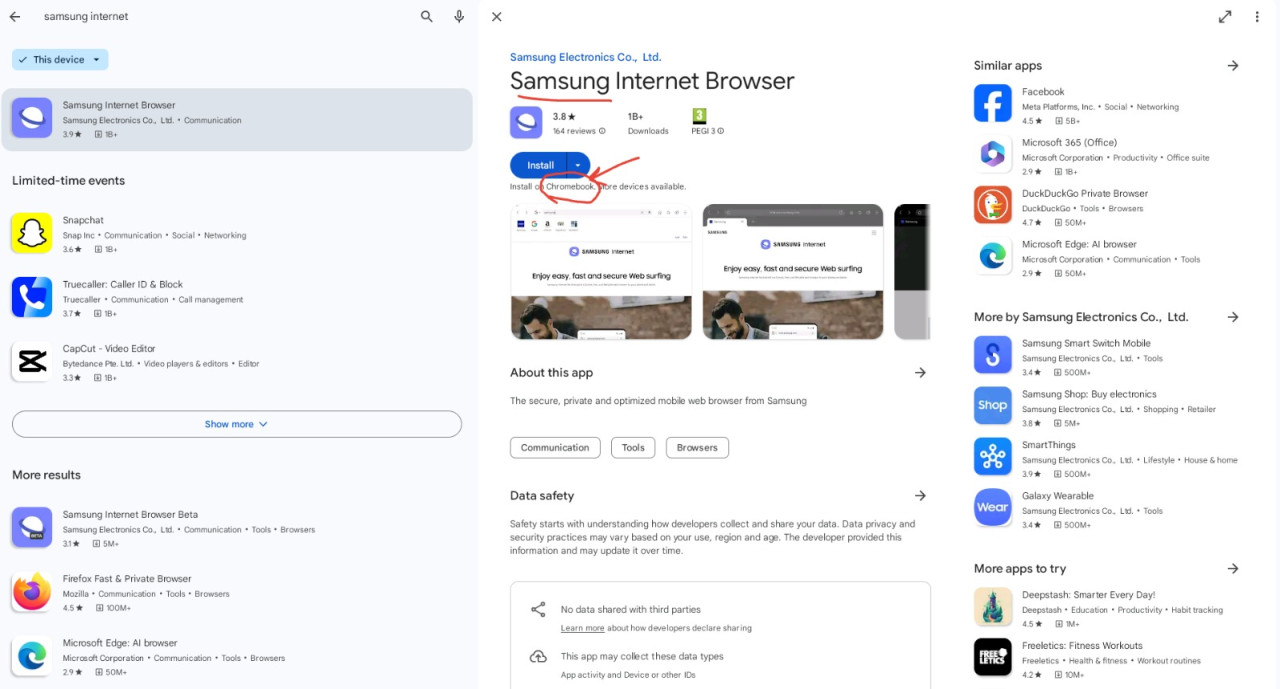Select the Communication category chip
This screenshot has width=1280, height=689.
tap(555, 447)
